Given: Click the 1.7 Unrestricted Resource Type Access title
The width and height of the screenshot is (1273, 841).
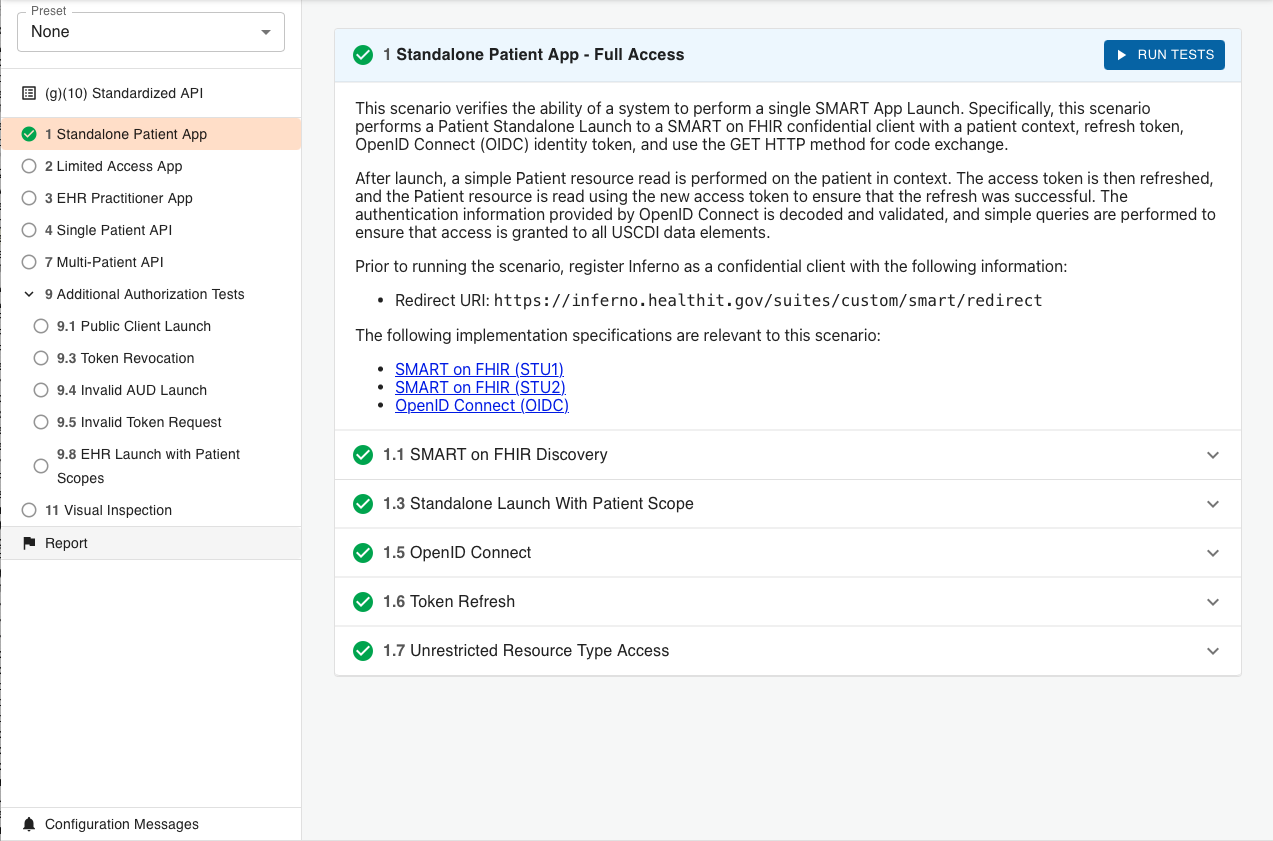Looking at the screenshot, I should click(x=526, y=651).
